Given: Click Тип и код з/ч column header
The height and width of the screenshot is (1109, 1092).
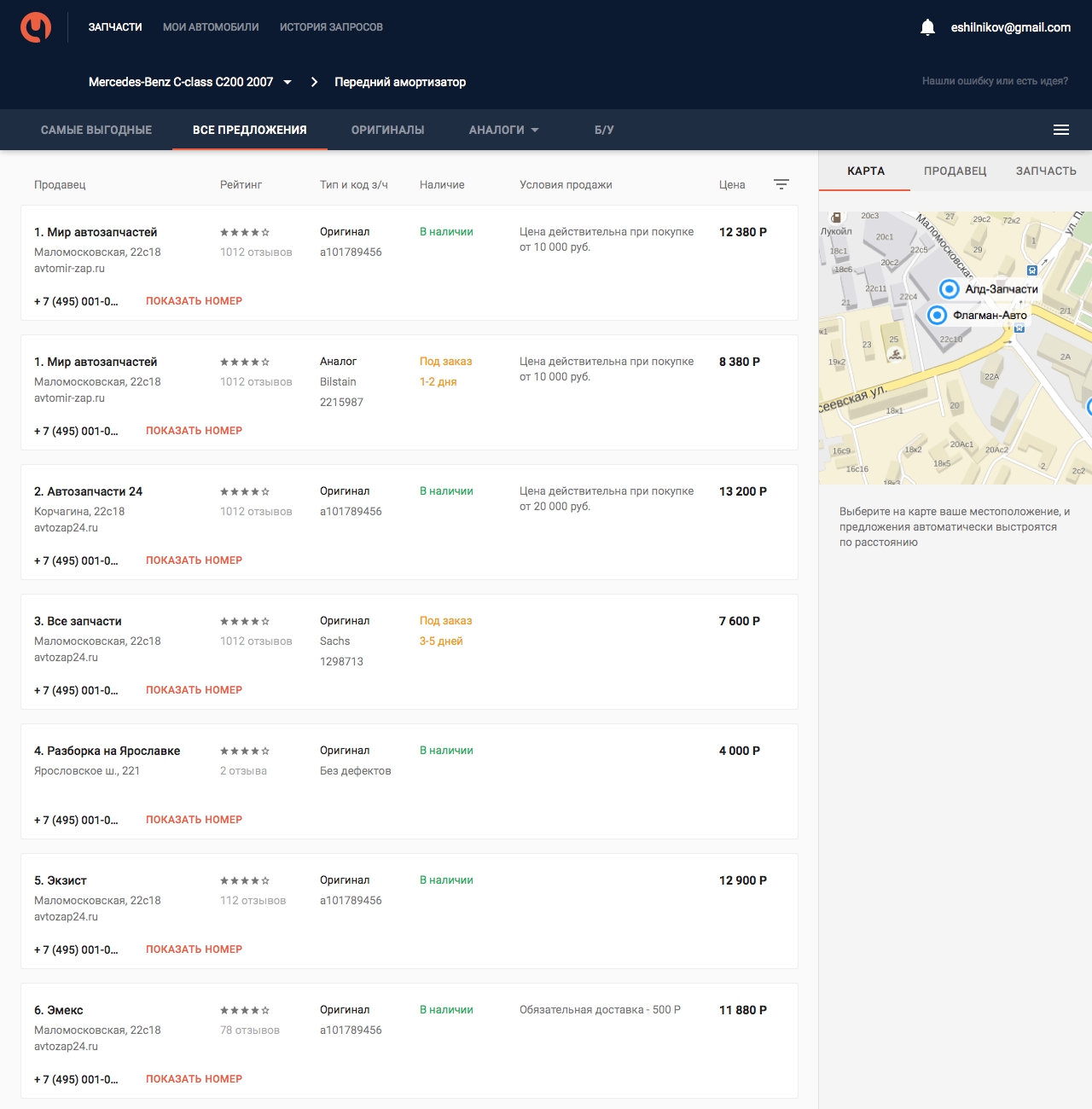Looking at the screenshot, I should click(353, 184).
